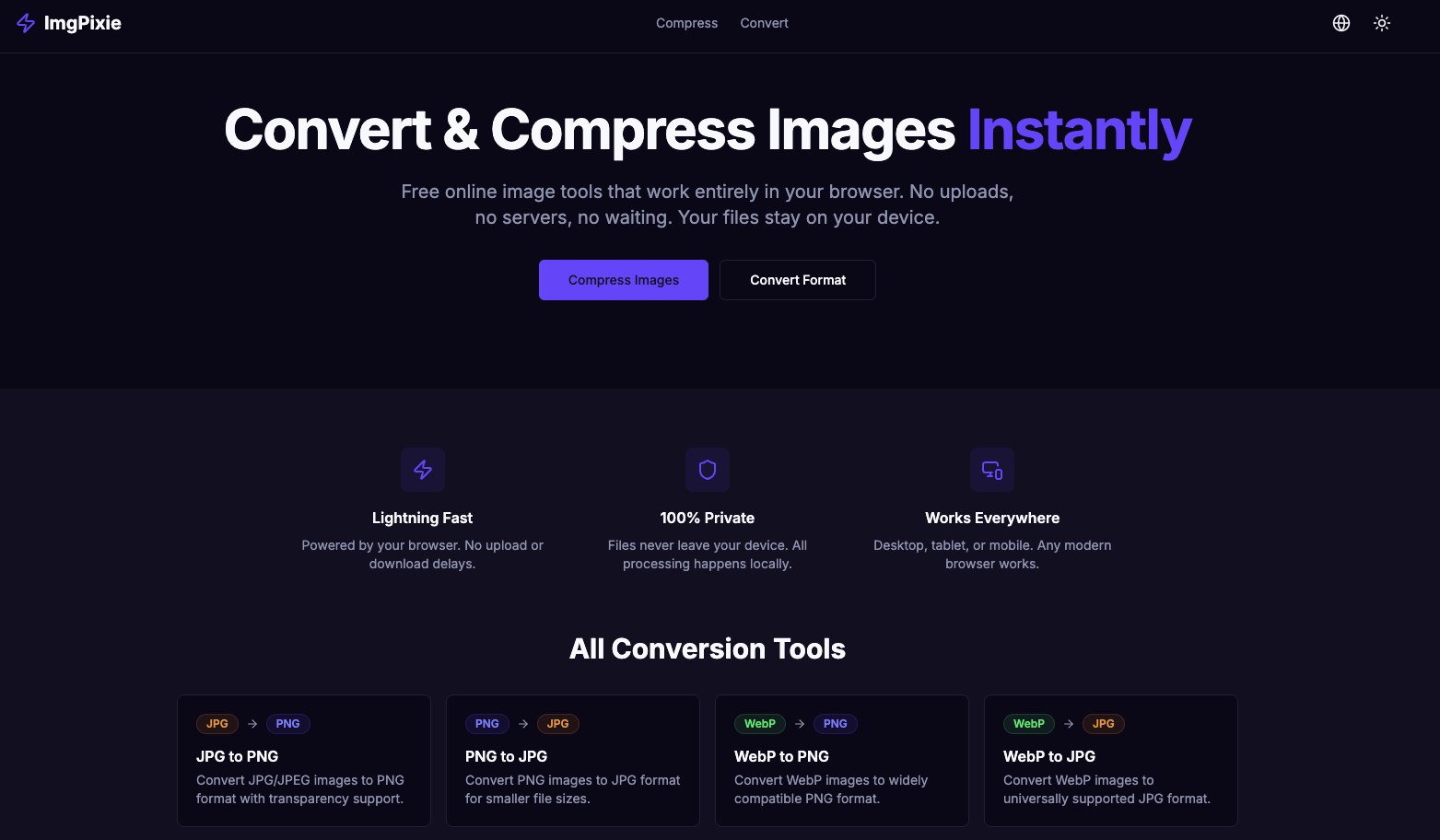Click the ImgPixie lightning bolt logo
The width and height of the screenshot is (1440, 840).
pyautogui.click(x=26, y=22)
